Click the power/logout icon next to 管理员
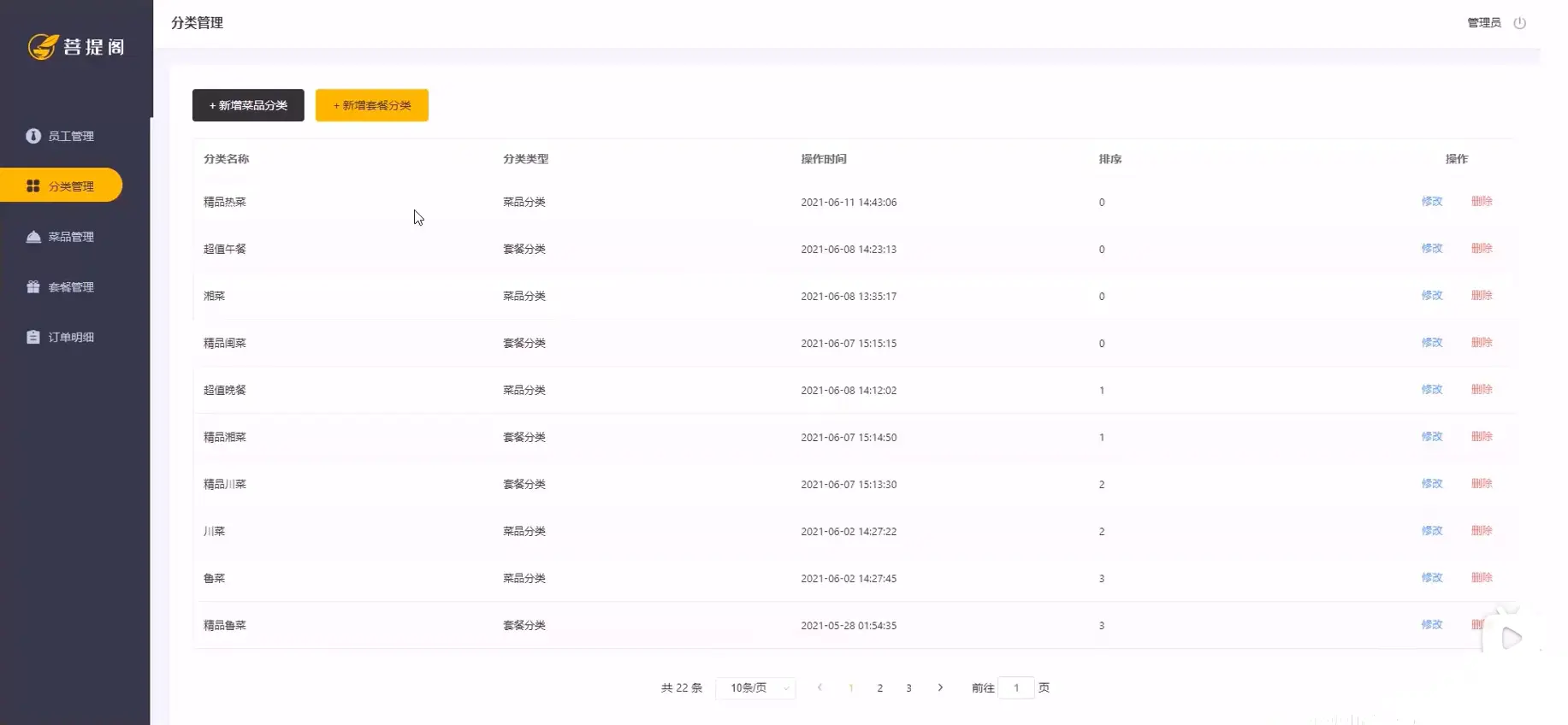The height and width of the screenshot is (725, 1568). (x=1519, y=23)
